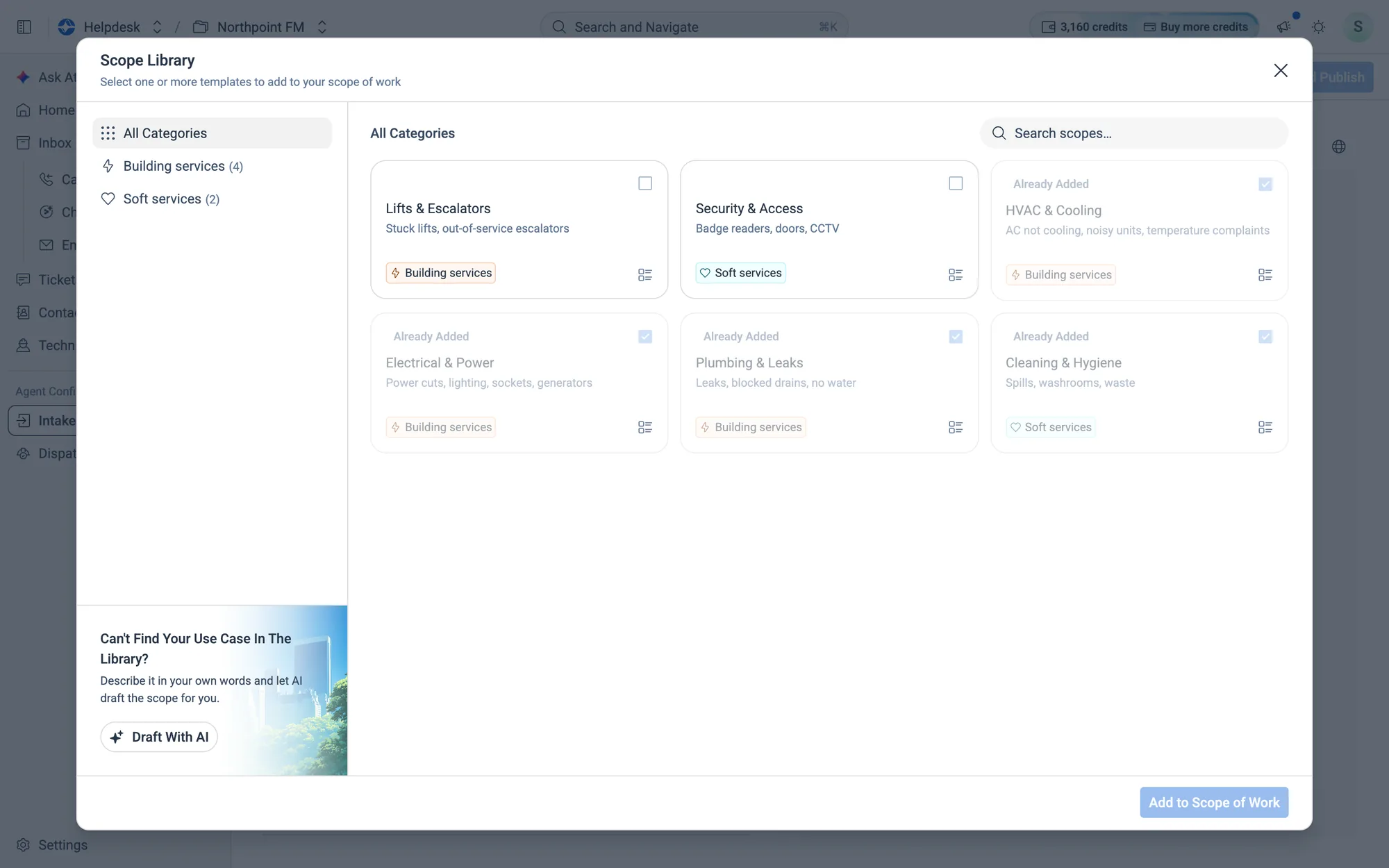
Task: Toggle the light/dark theme sun icon
Action: coord(1318,26)
